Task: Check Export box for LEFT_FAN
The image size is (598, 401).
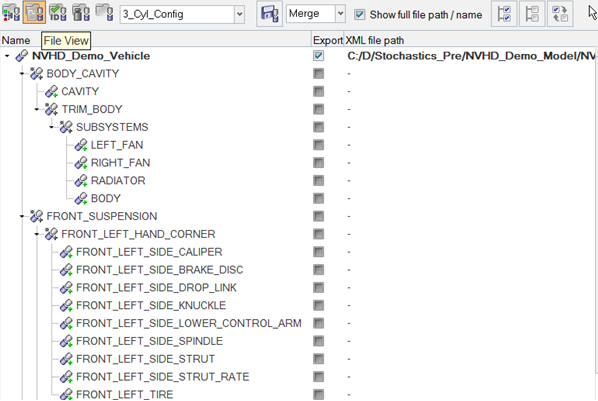Action: 318,145
